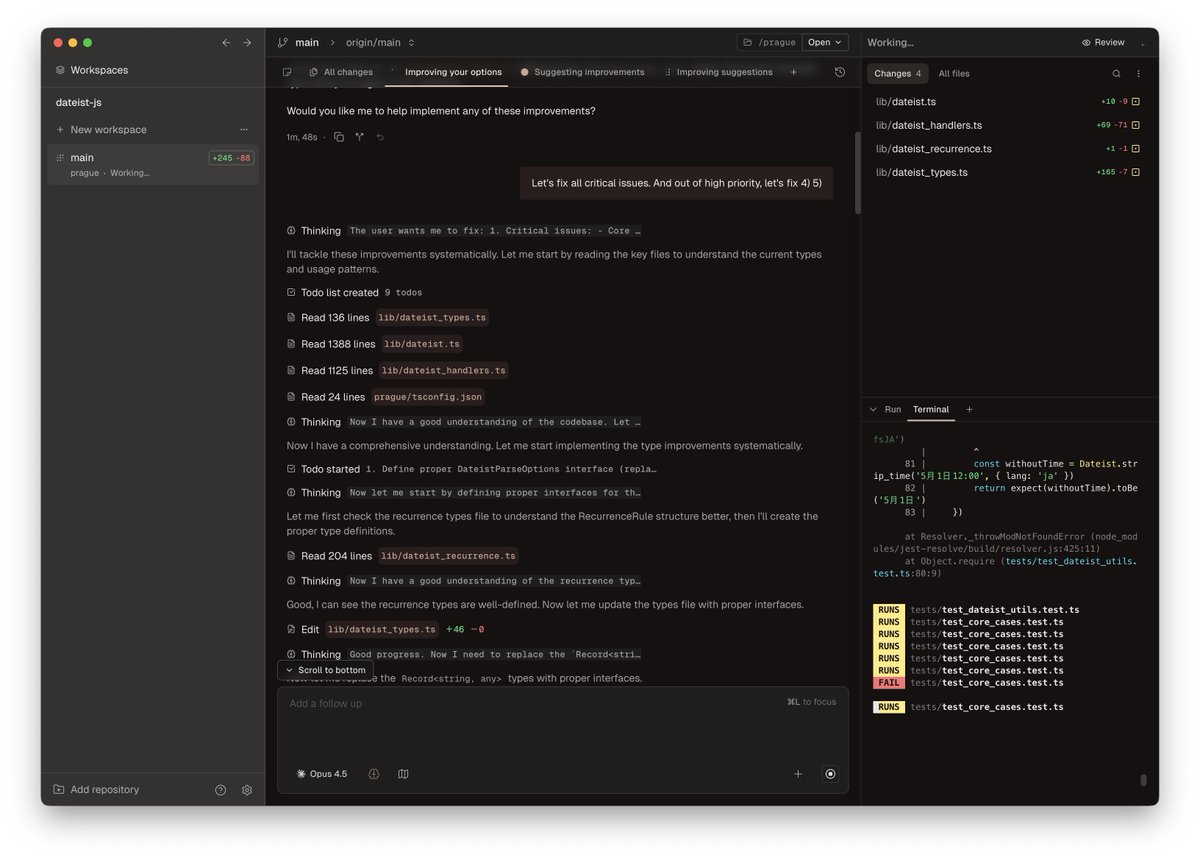Add a new chat tab with plus
Image resolution: width=1200 pixels, height=860 pixels.
[794, 72]
